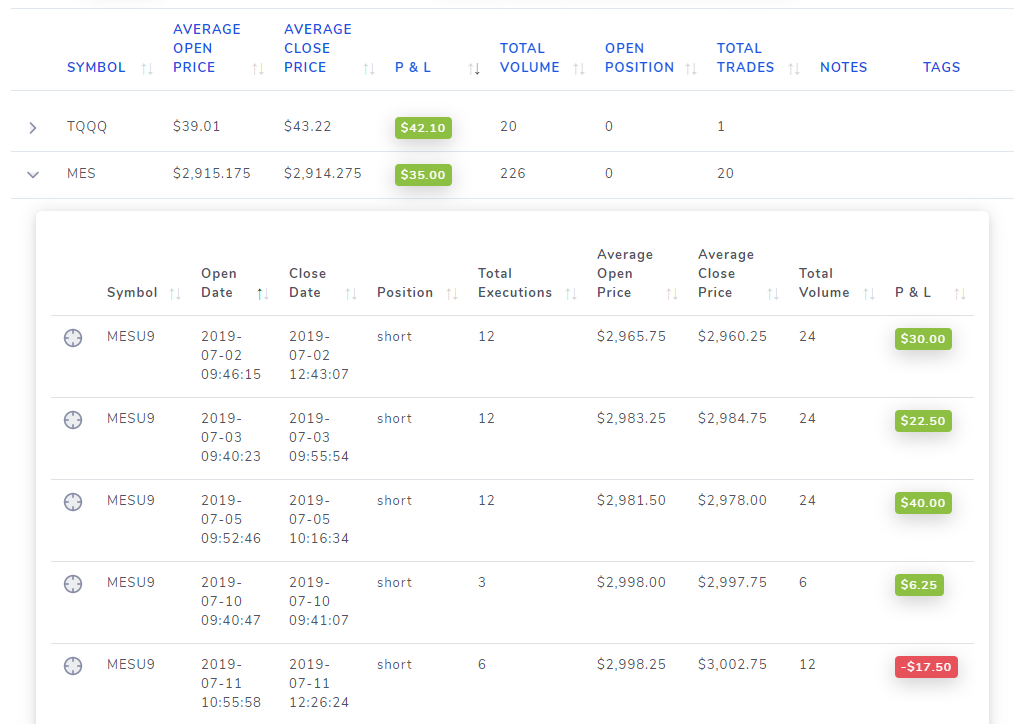Open trade details icon for 2019-07-02 MESU9

pyautogui.click(x=73, y=338)
